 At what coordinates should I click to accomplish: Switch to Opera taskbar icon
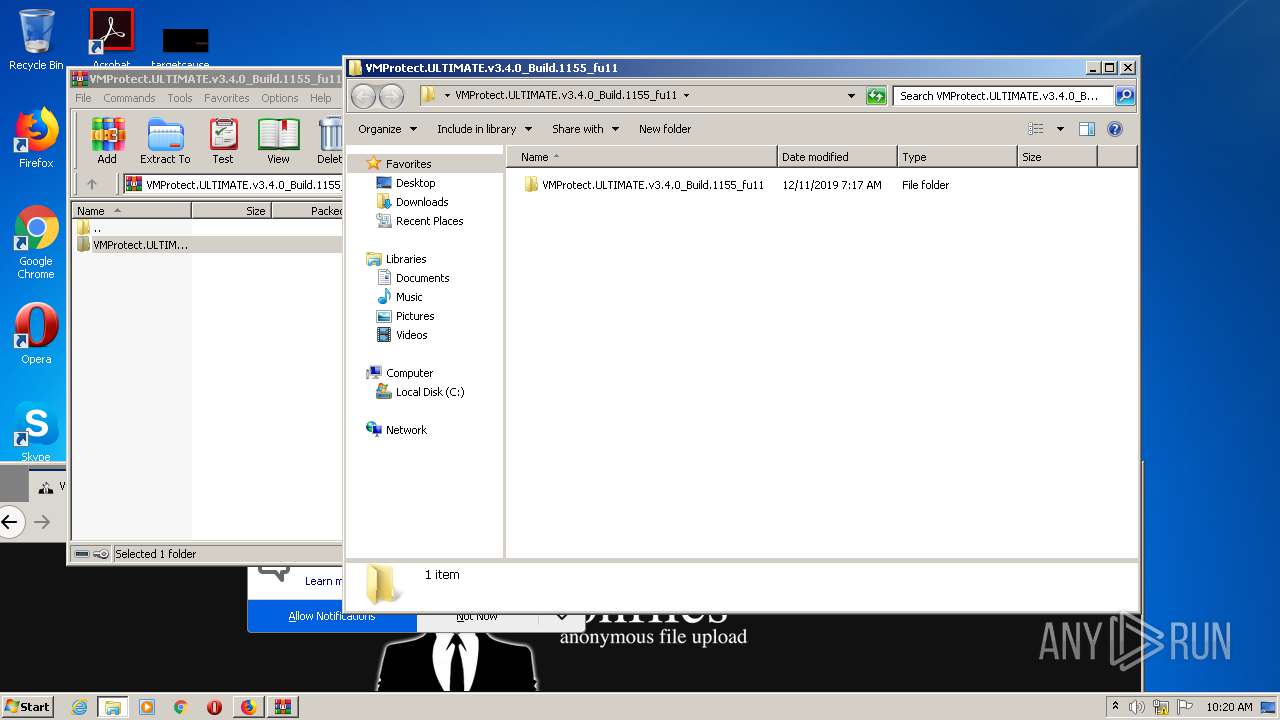214,707
